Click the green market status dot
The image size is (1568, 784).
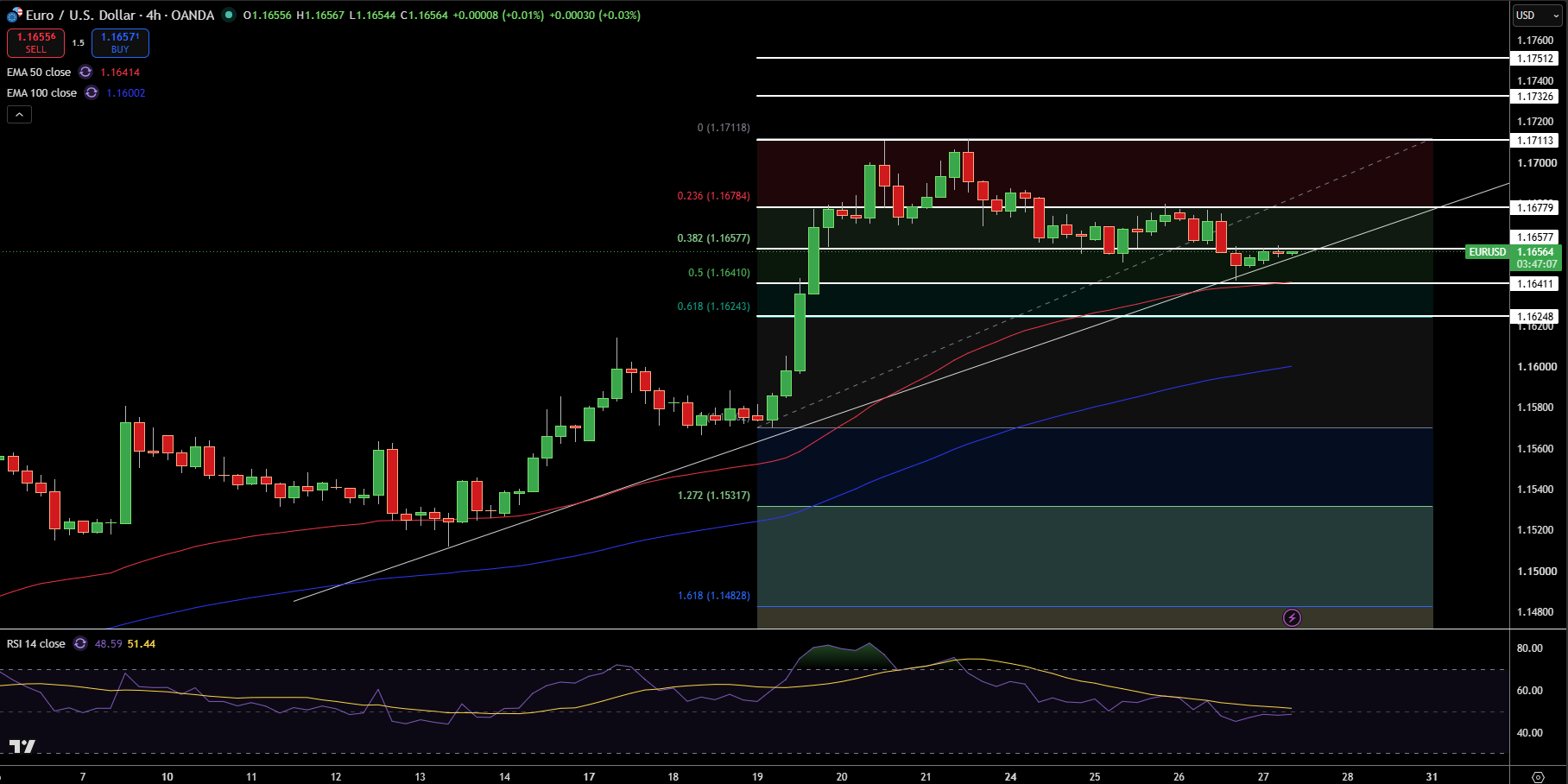pyautogui.click(x=229, y=15)
